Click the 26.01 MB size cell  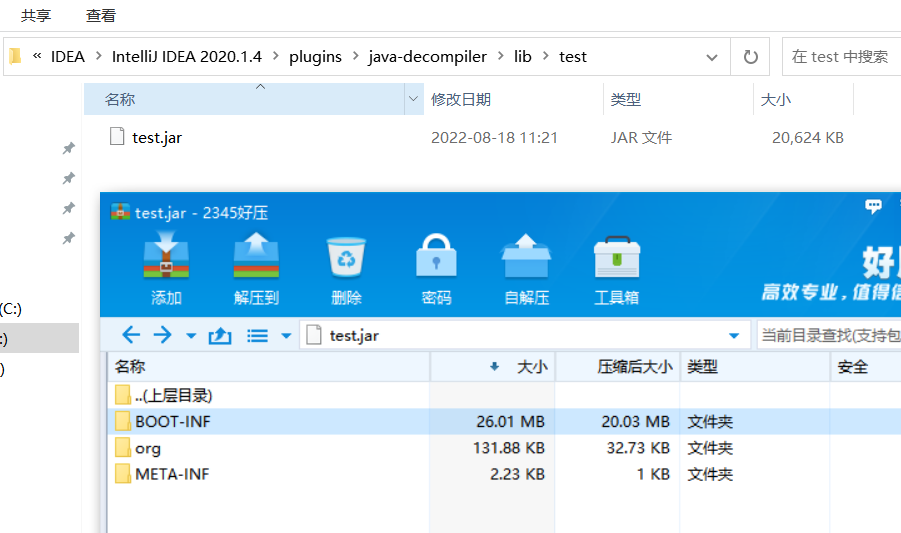pos(510,422)
